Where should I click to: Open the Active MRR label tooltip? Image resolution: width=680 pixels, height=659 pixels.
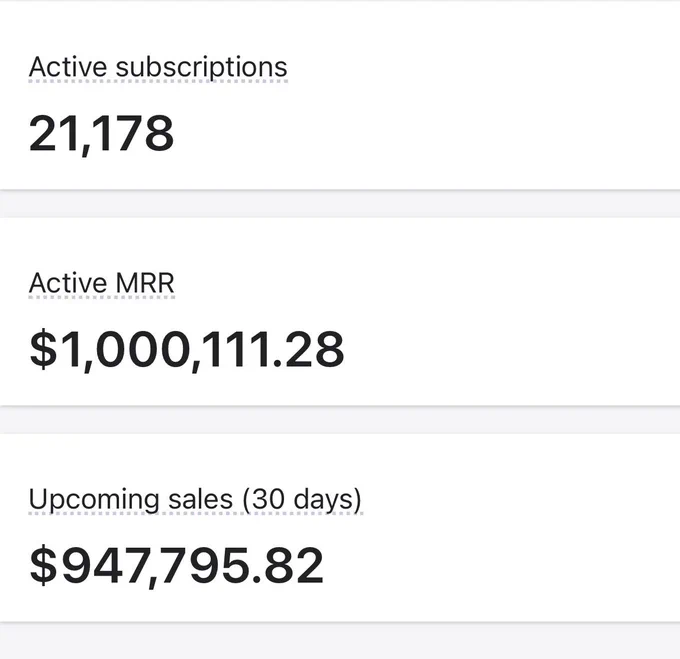101,283
